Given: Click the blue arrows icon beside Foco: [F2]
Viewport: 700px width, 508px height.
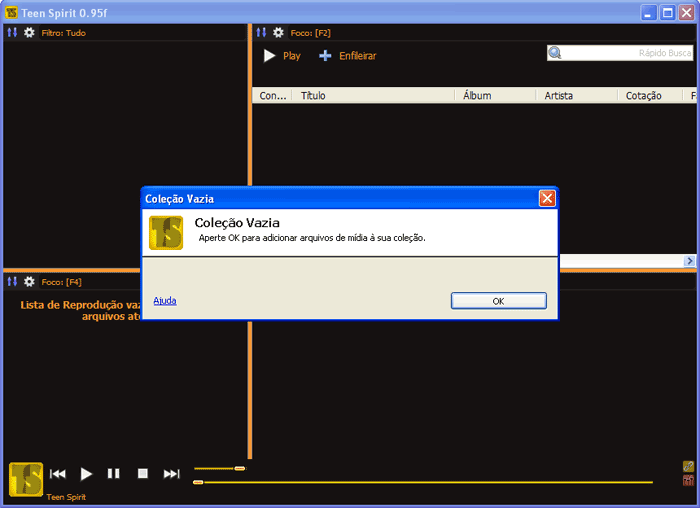Looking at the screenshot, I should tap(261, 33).
